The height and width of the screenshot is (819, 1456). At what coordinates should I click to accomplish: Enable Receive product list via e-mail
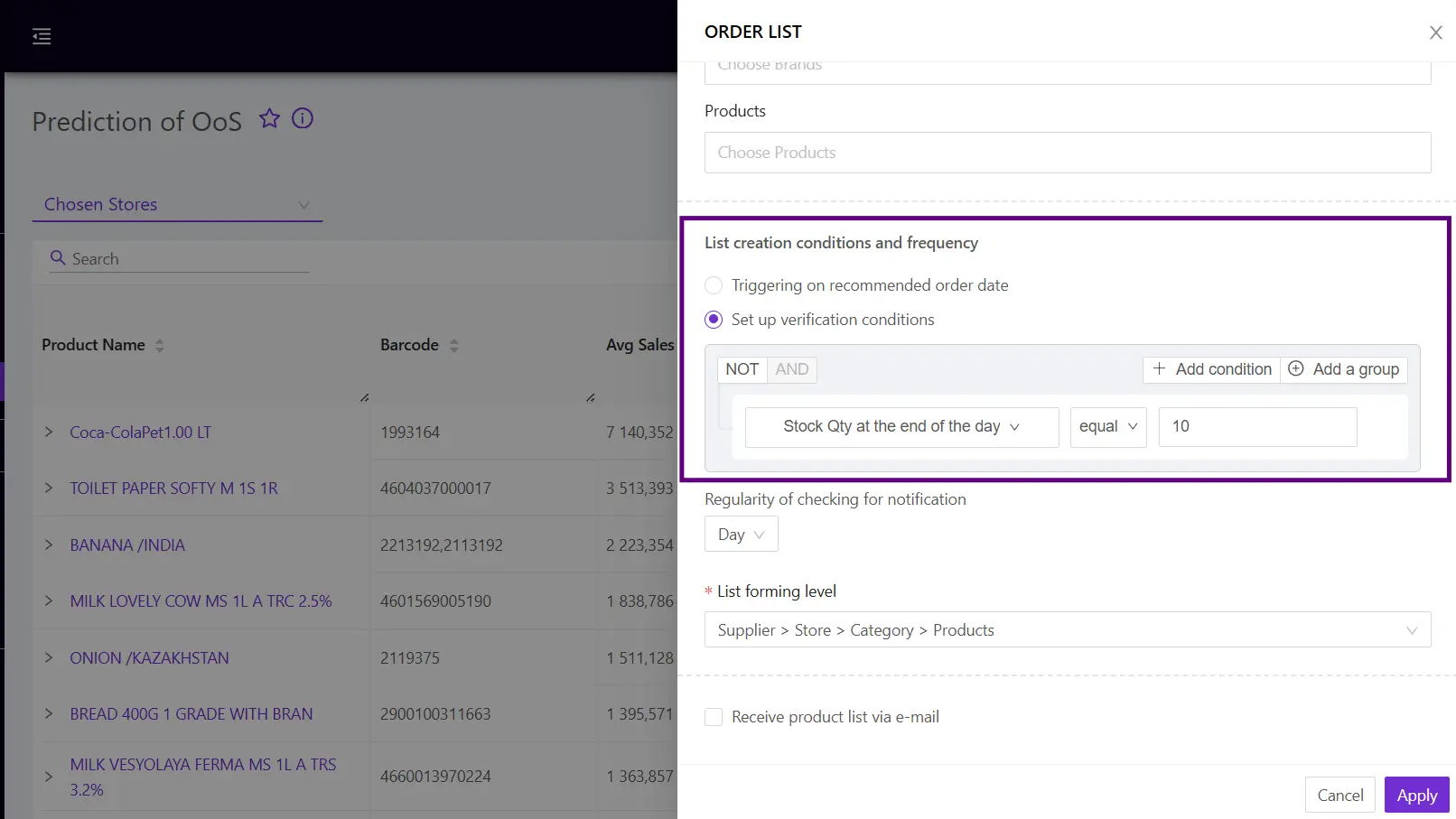714,716
